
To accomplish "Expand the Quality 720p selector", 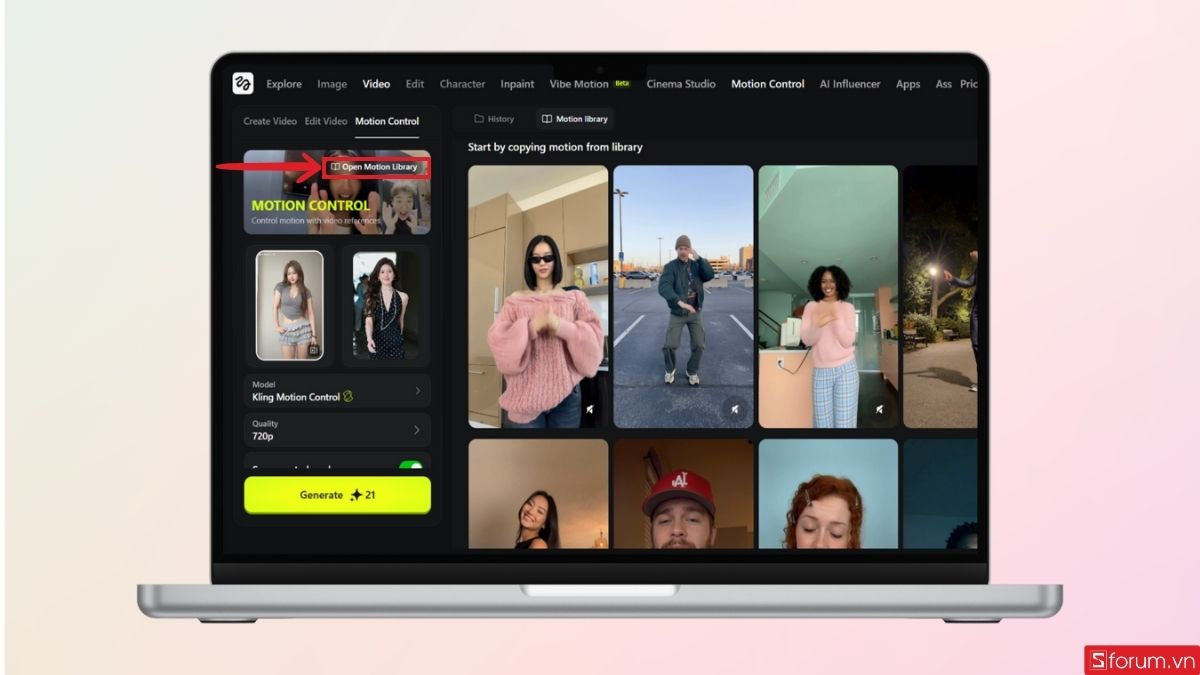I will [x=337, y=430].
